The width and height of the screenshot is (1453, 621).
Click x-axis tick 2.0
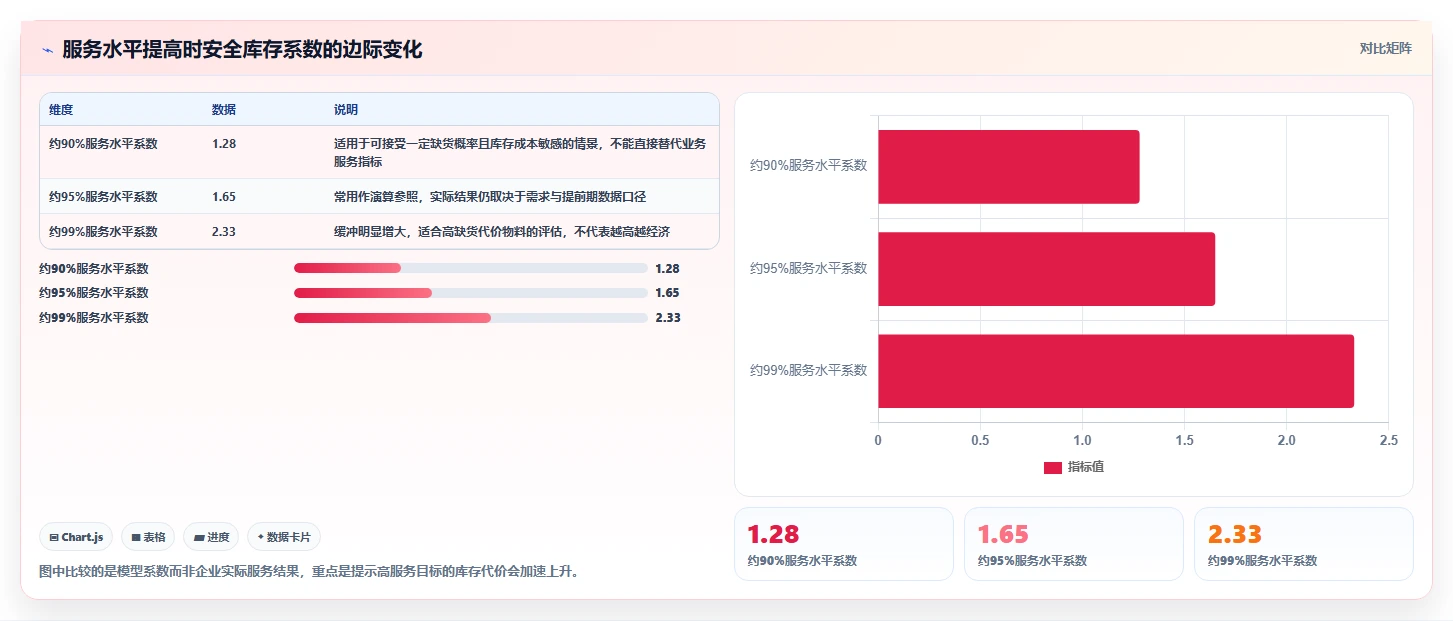point(1286,440)
